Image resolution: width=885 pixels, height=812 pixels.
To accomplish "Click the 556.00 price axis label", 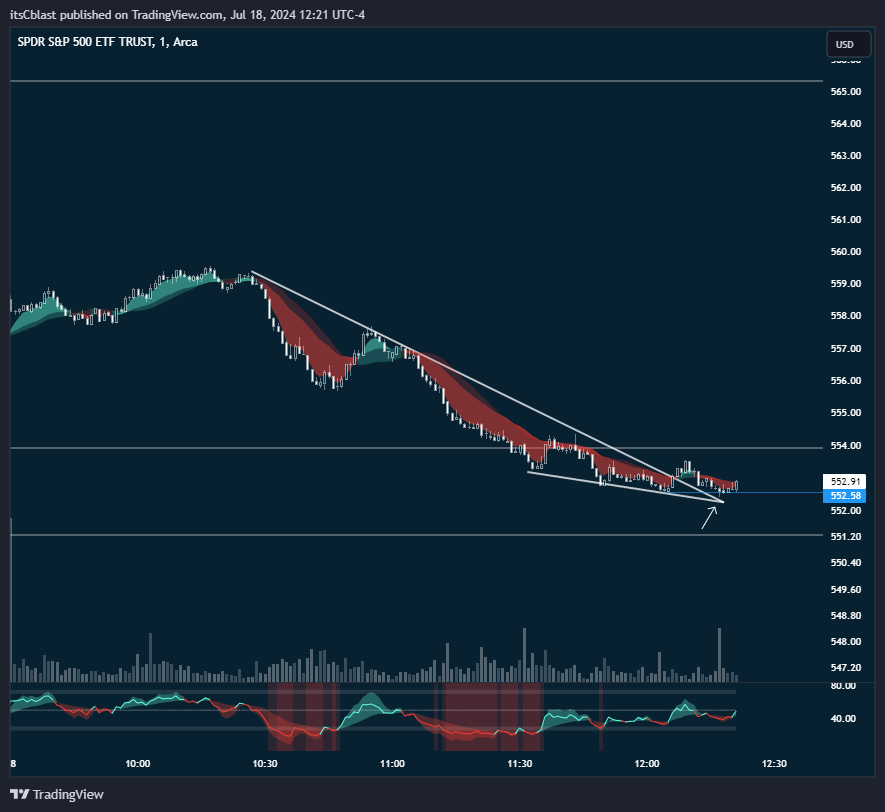I will [845, 381].
